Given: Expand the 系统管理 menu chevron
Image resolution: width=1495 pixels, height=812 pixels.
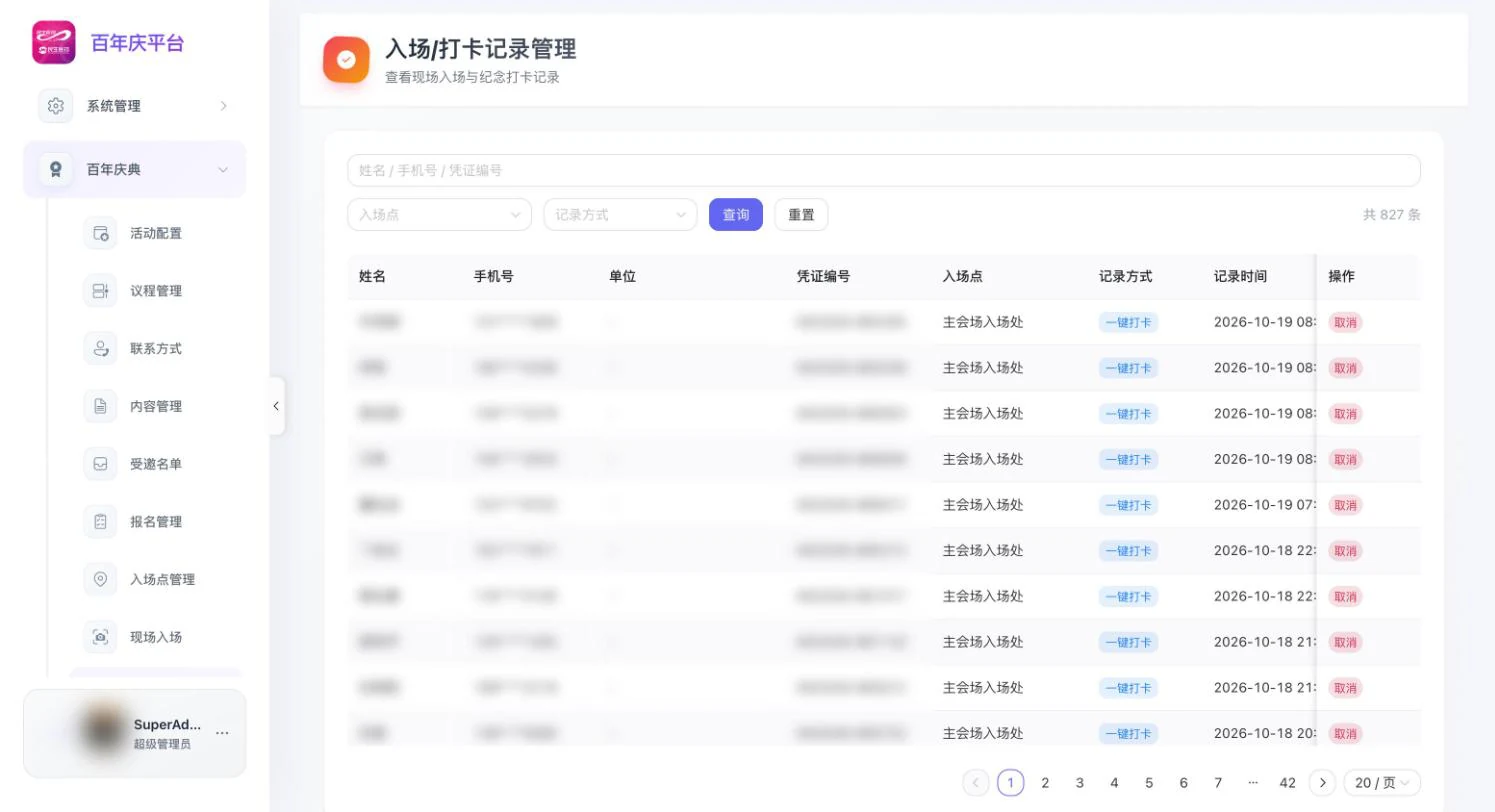Looking at the screenshot, I should (x=223, y=106).
